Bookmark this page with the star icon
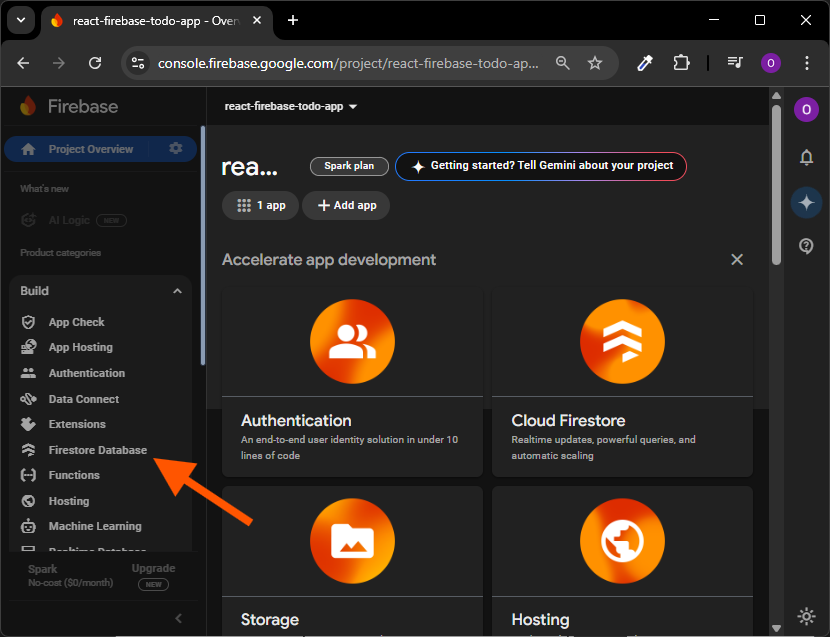Image resolution: width=830 pixels, height=637 pixels. pos(595,64)
